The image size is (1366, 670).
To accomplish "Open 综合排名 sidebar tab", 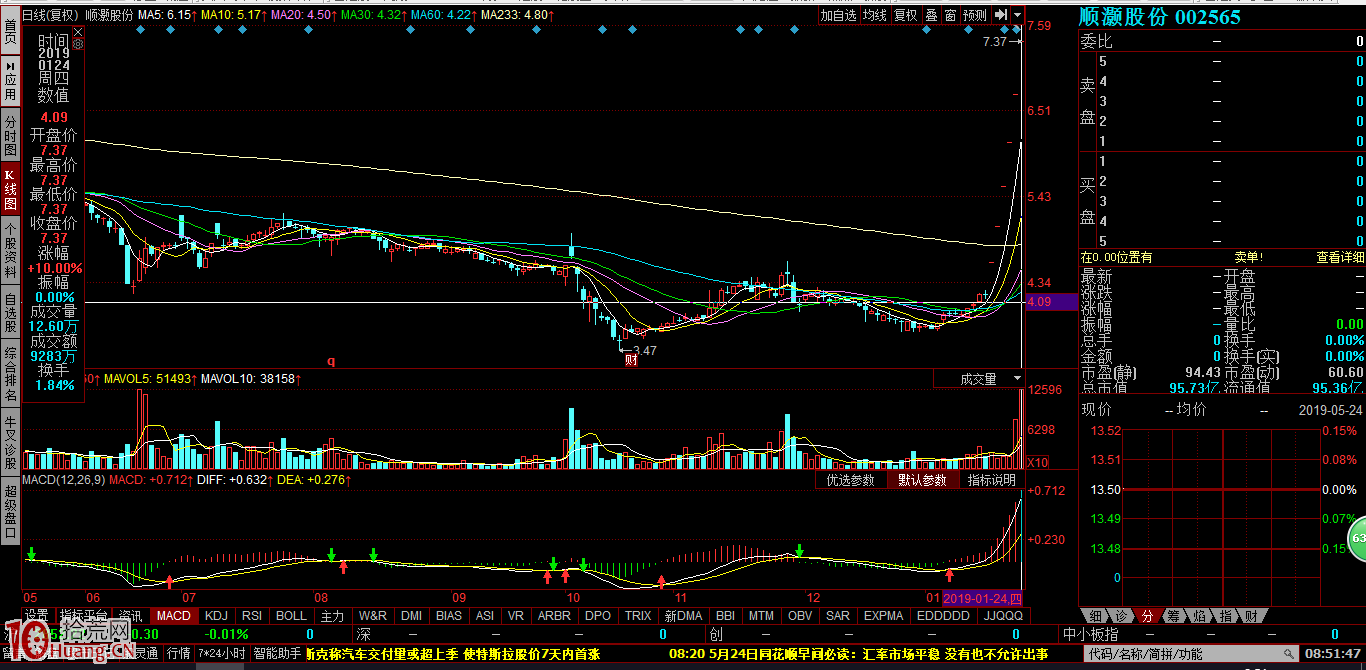I will [10, 374].
